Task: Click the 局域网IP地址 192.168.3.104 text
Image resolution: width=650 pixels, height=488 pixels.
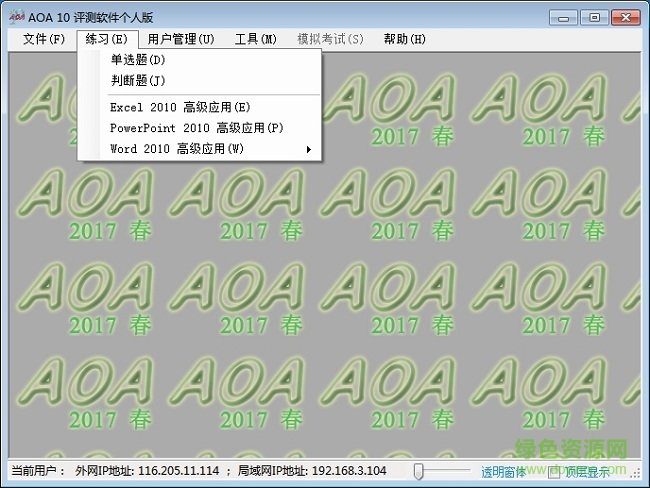Action: (x=312, y=471)
